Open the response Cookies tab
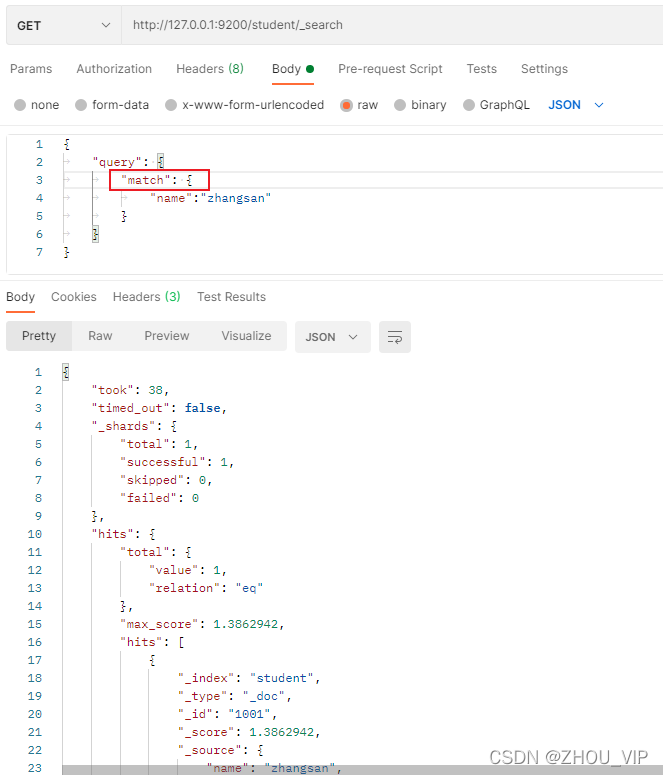Screen dimensions: 663x776 coord(74,296)
